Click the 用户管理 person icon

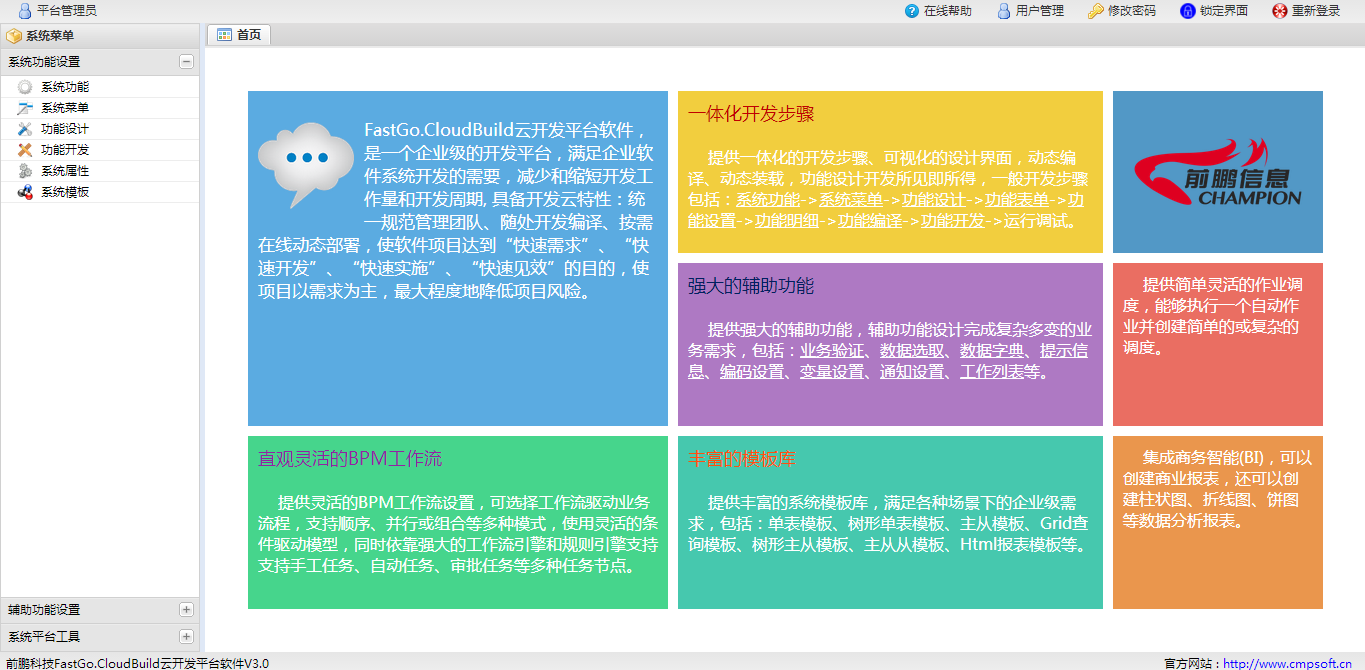pyautogui.click(x=1004, y=11)
